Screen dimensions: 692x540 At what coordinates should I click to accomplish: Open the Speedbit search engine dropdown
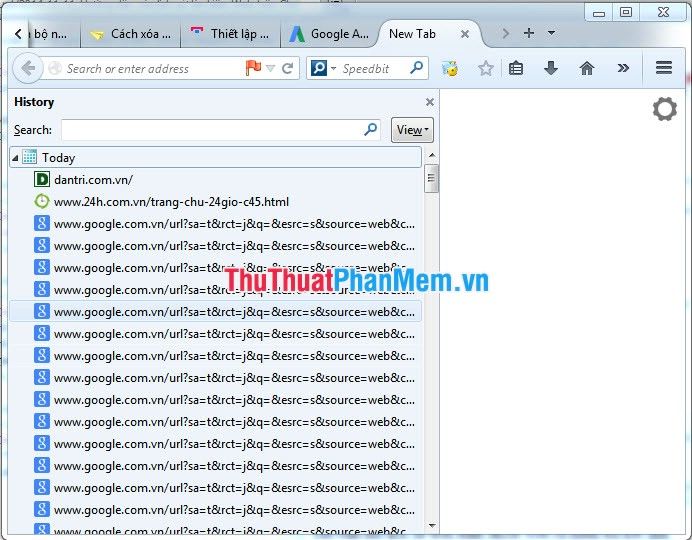(321, 68)
